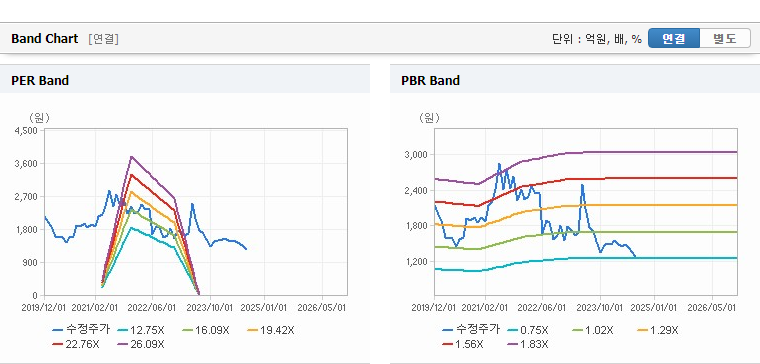Image resolution: width=760 pixels, height=364 pixels.
Task: Select the 연결 toggle button
Action: pyautogui.click(x=674, y=39)
